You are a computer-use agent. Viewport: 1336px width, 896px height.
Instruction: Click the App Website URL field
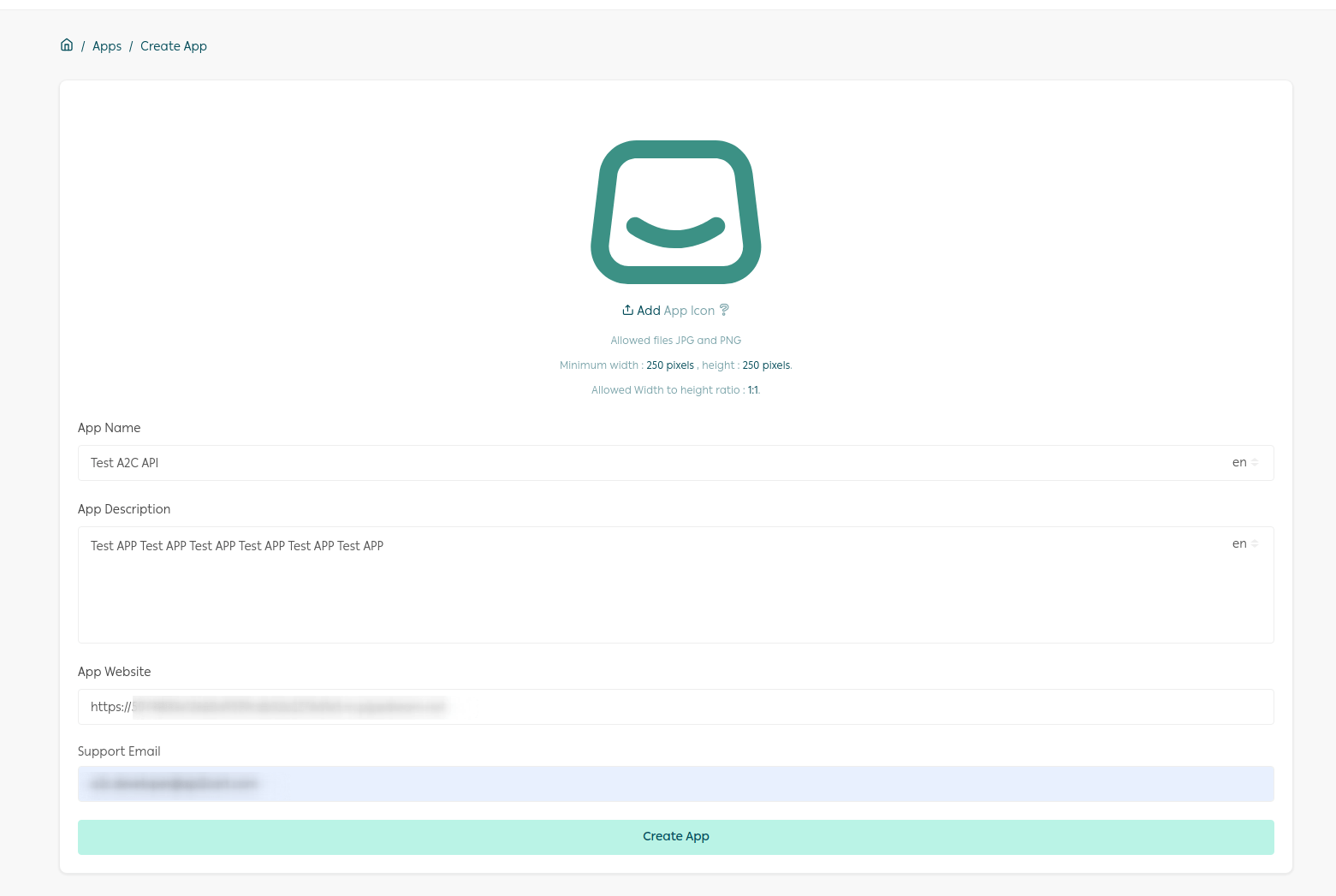(x=675, y=707)
